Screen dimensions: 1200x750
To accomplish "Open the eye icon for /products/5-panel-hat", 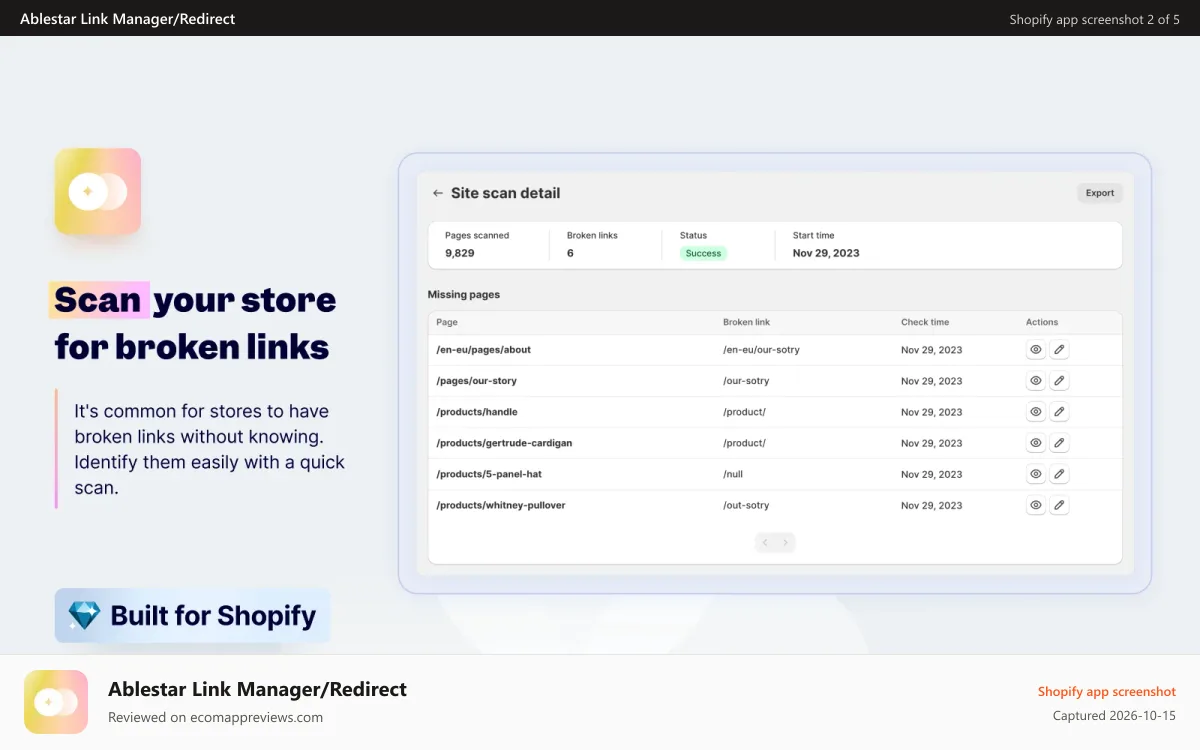I will click(1036, 474).
